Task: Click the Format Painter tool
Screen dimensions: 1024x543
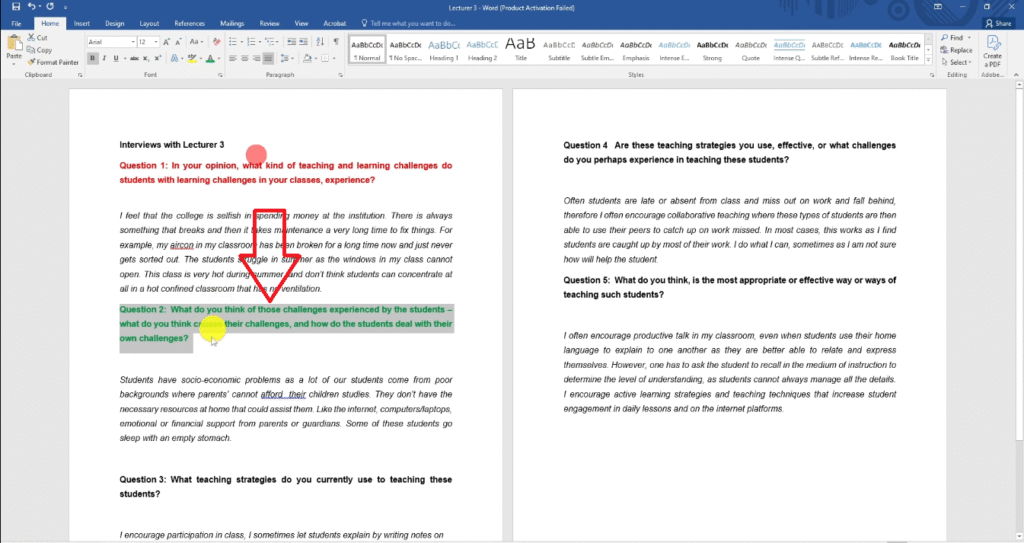Action: point(55,62)
